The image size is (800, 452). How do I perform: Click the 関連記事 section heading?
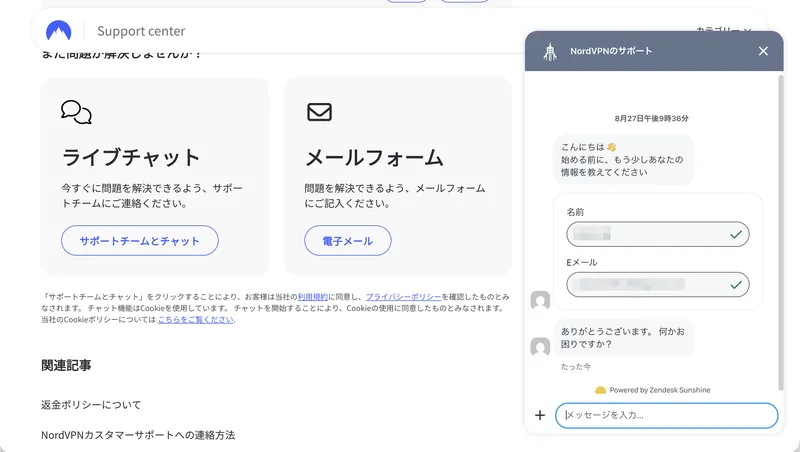pos(66,365)
